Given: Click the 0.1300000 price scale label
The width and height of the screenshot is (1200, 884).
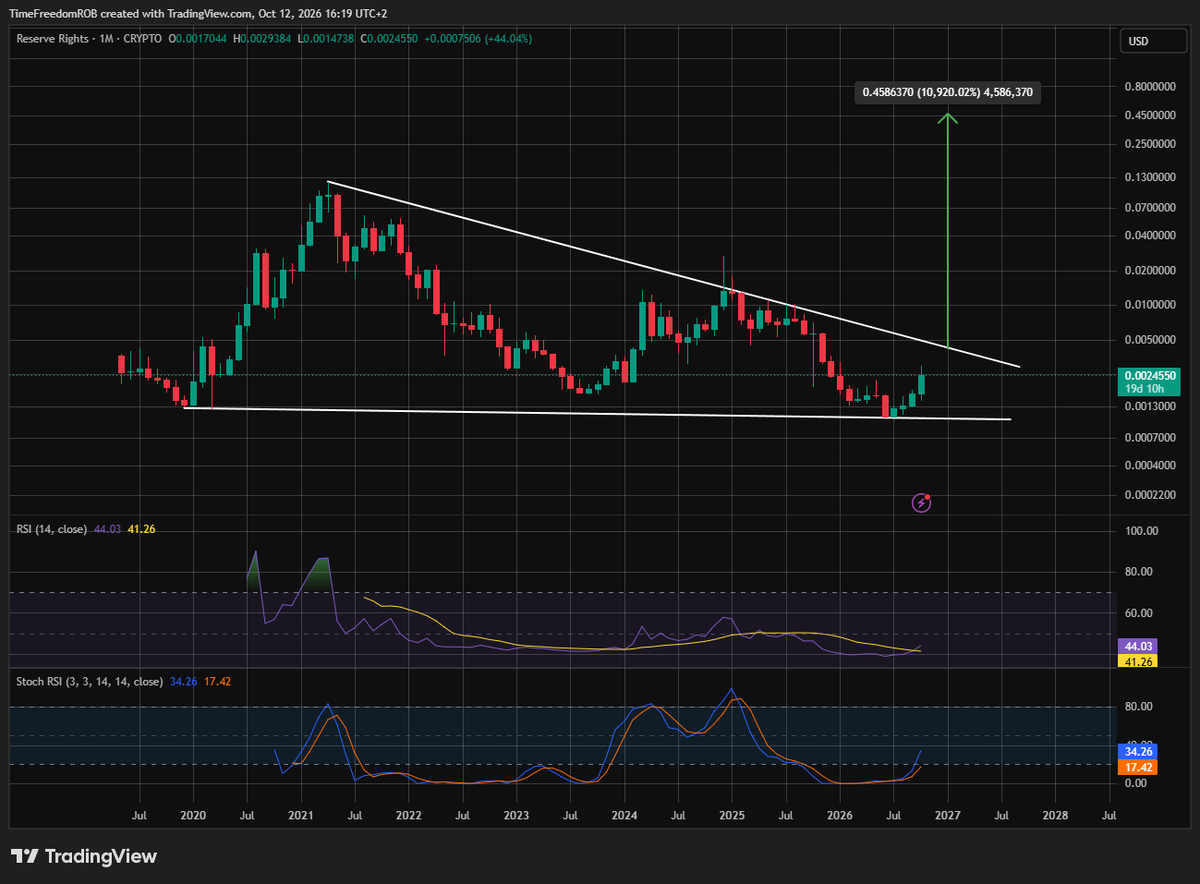Looking at the screenshot, I should click(1148, 178).
